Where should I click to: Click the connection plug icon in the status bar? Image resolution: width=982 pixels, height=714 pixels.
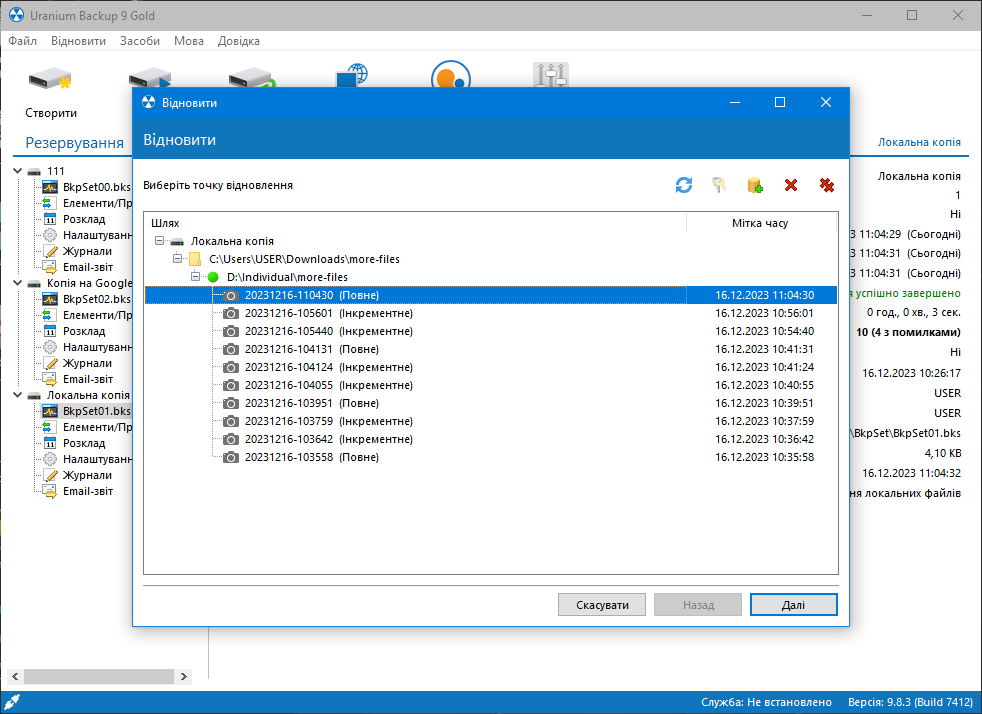tap(12, 702)
